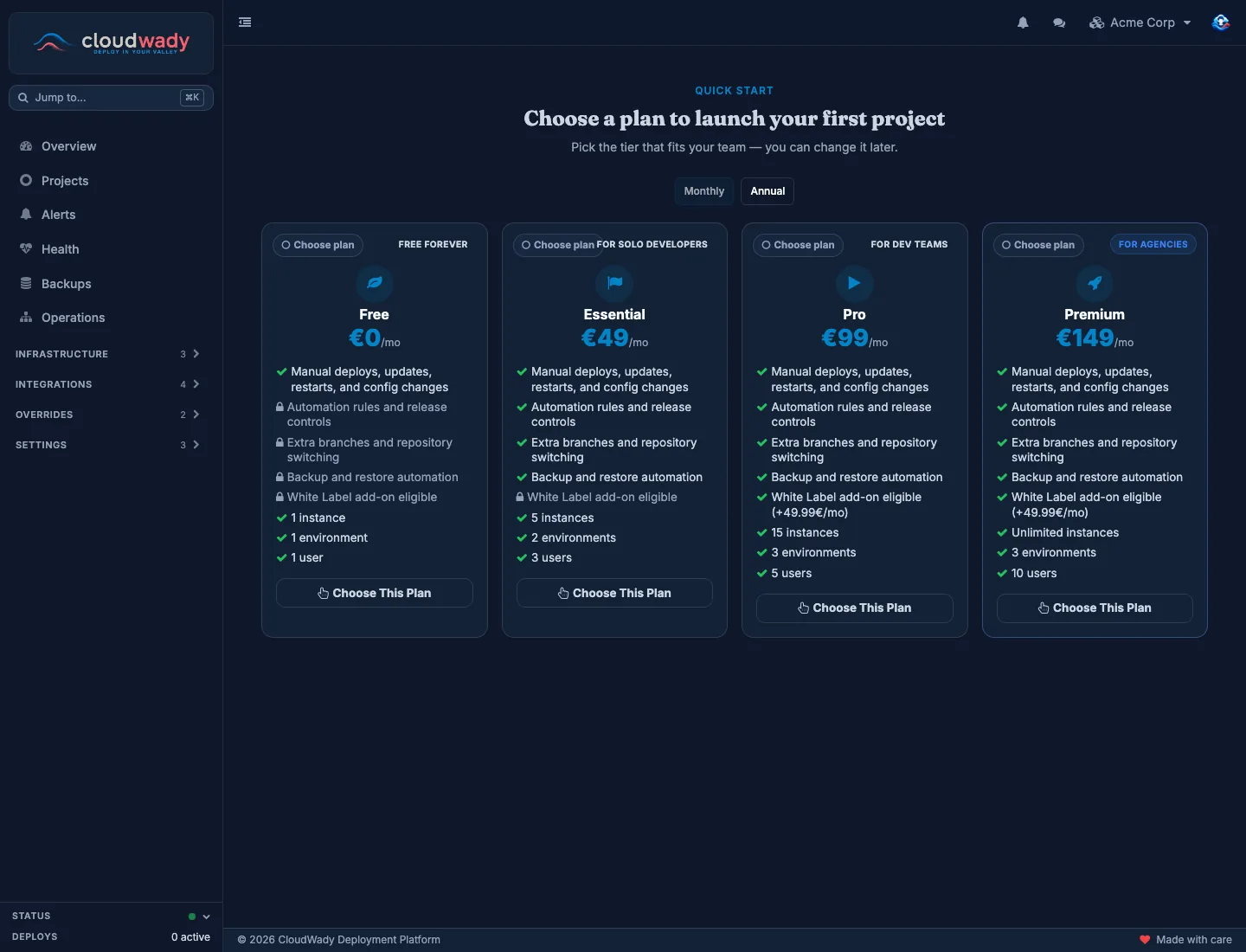1246x952 pixels.
Task: Click the For Agencies badge
Action: 1153,245
